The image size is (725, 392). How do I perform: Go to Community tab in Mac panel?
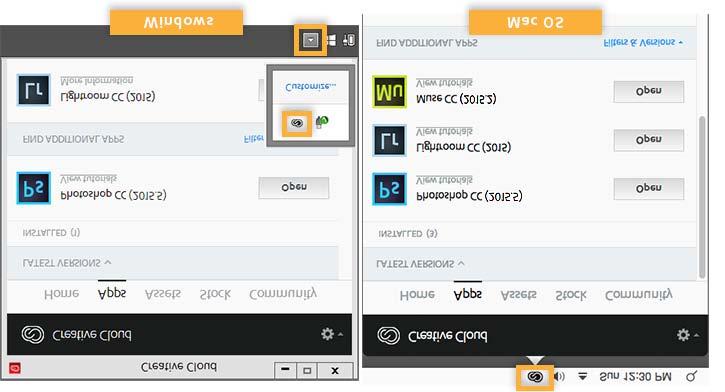pyautogui.click(x=638, y=295)
